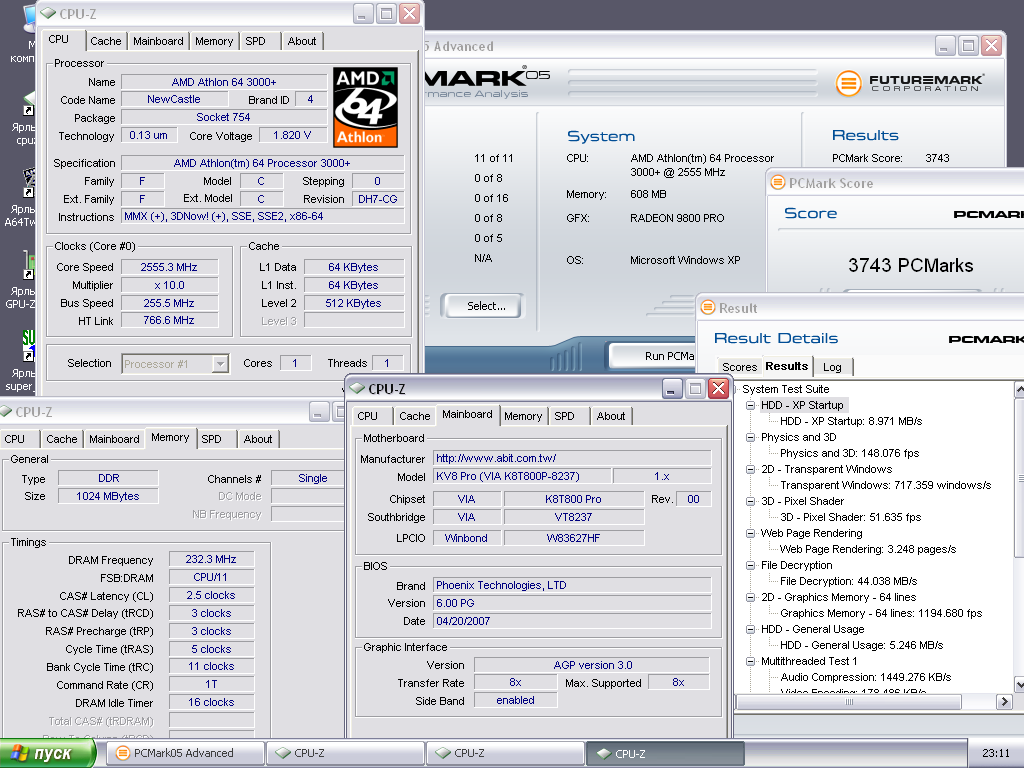Collapse the Web Page Rendering node

click(750, 533)
